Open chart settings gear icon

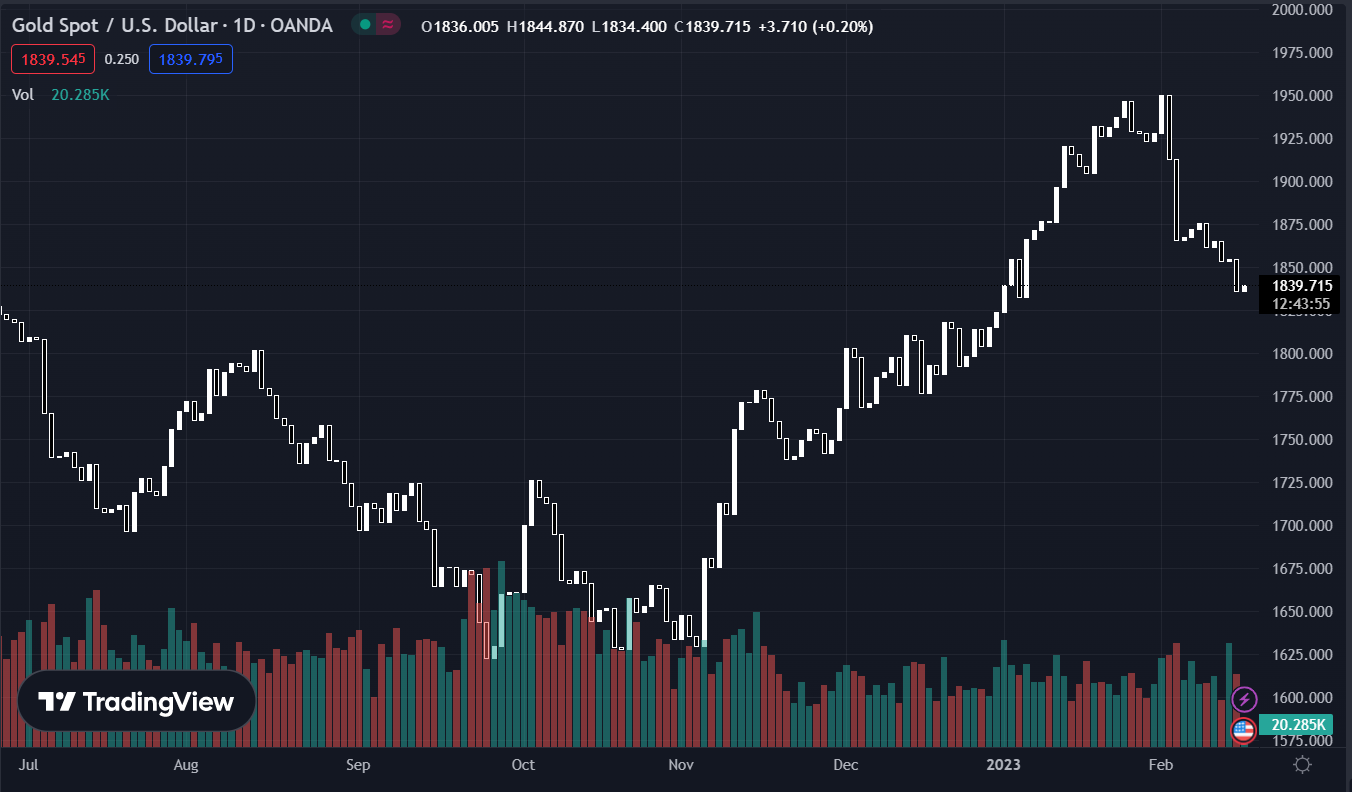(1302, 765)
